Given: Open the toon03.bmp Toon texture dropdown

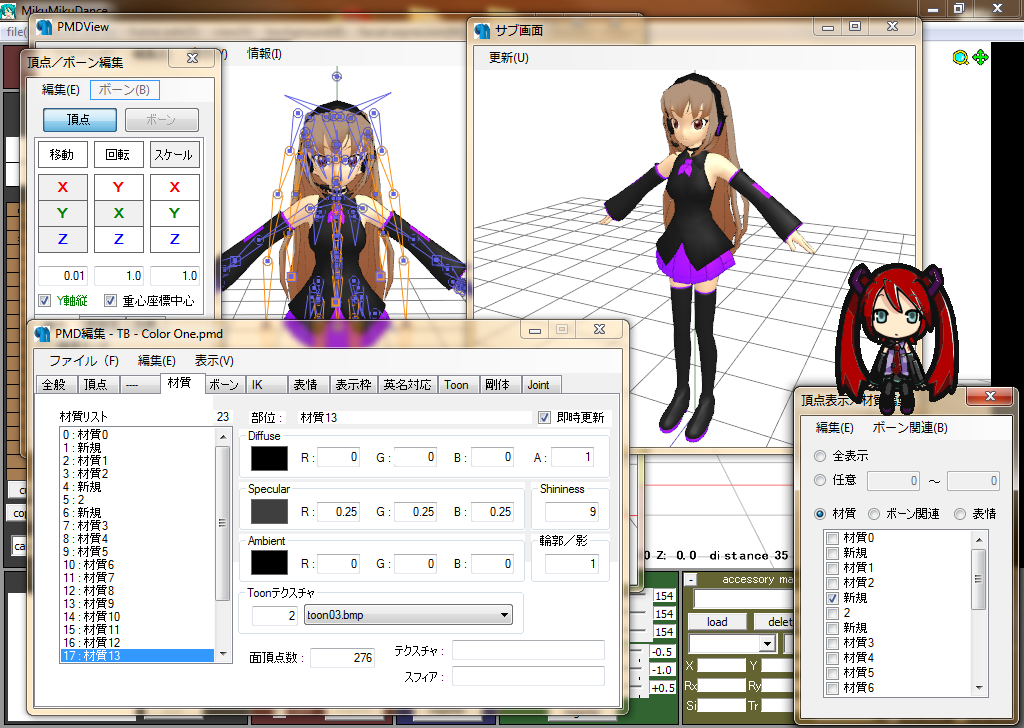Looking at the screenshot, I should pos(504,615).
